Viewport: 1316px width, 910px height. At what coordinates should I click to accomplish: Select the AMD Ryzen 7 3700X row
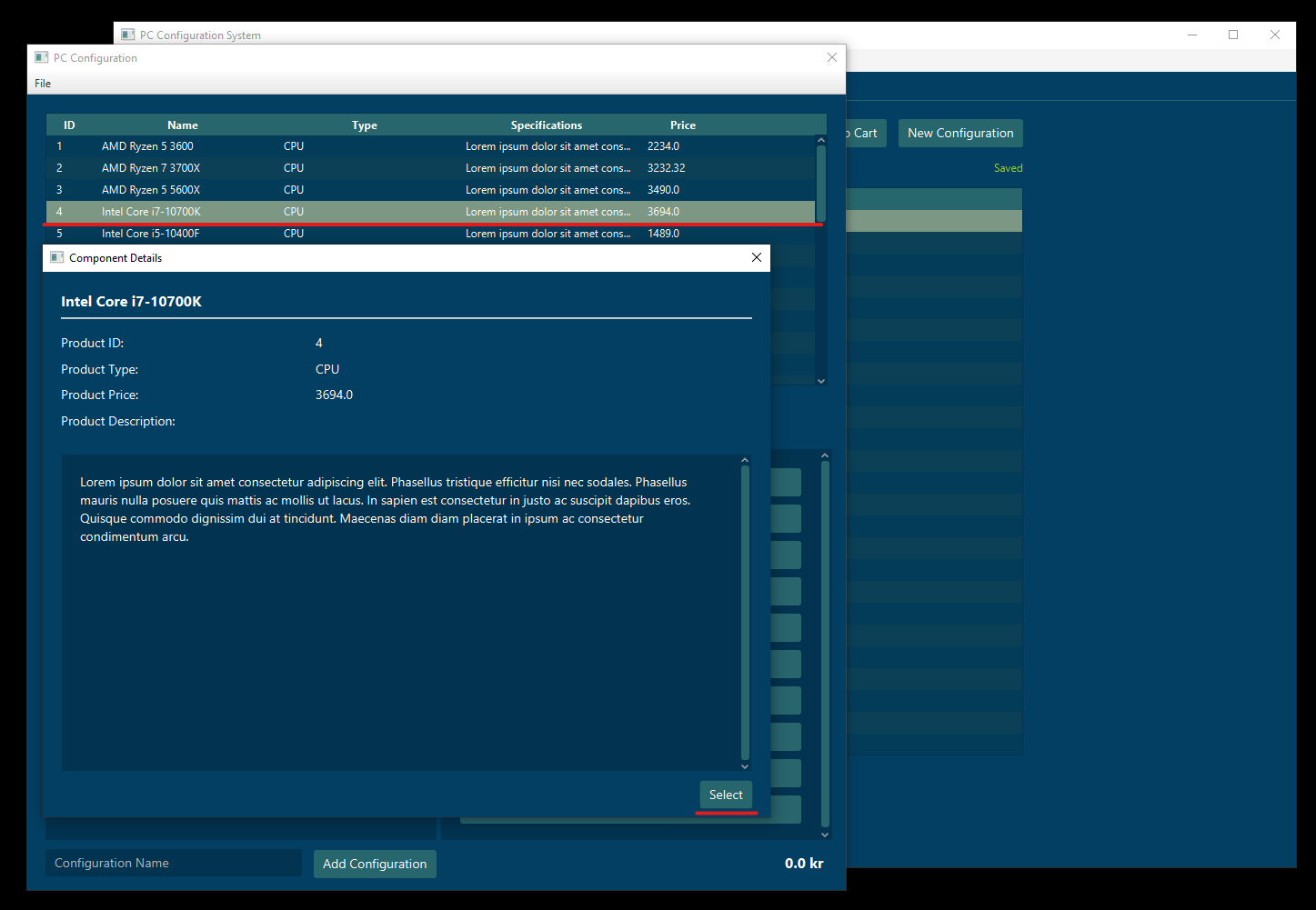pos(430,168)
